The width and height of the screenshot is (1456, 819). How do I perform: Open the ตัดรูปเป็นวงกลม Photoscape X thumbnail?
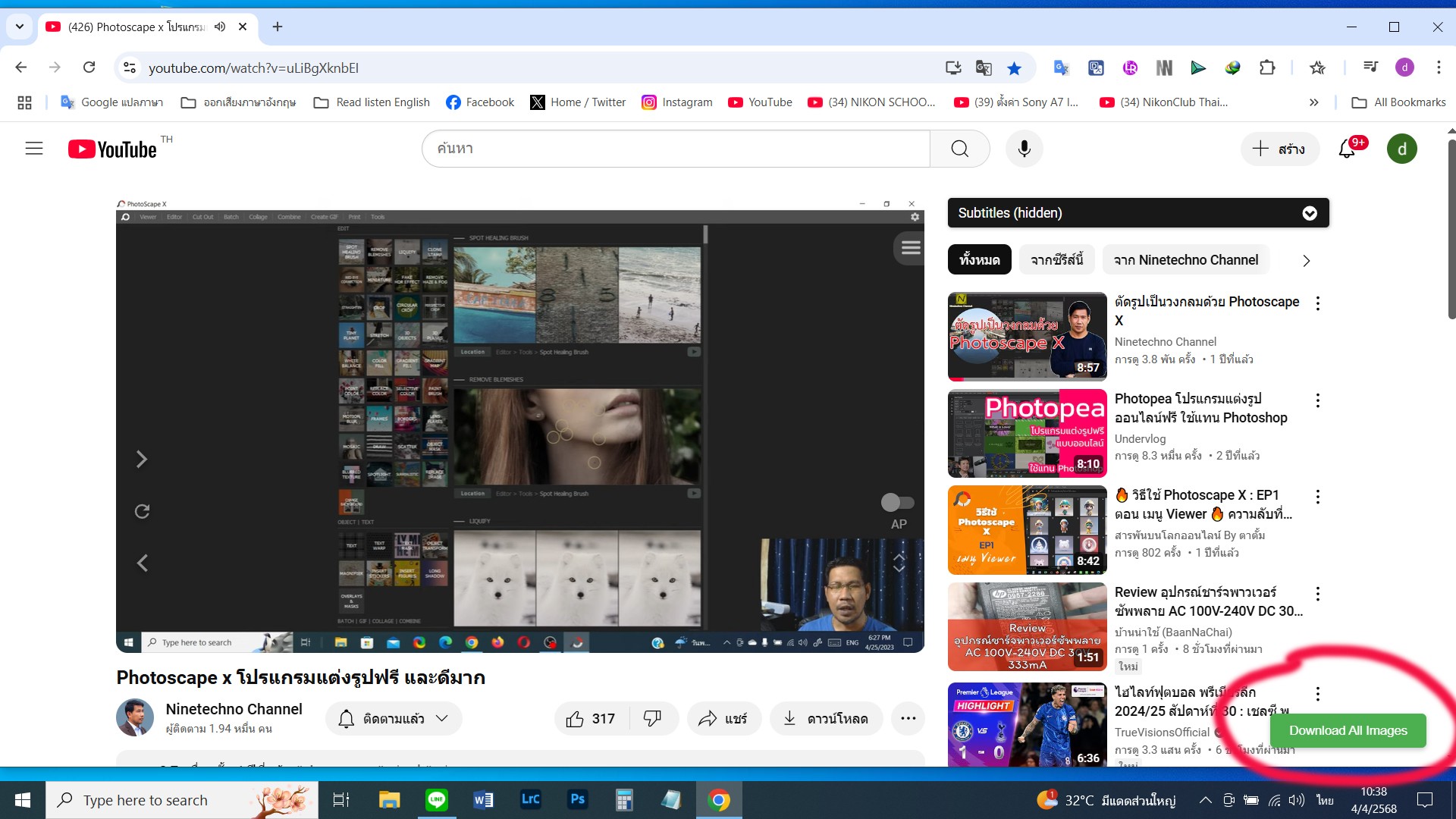tap(1027, 336)
